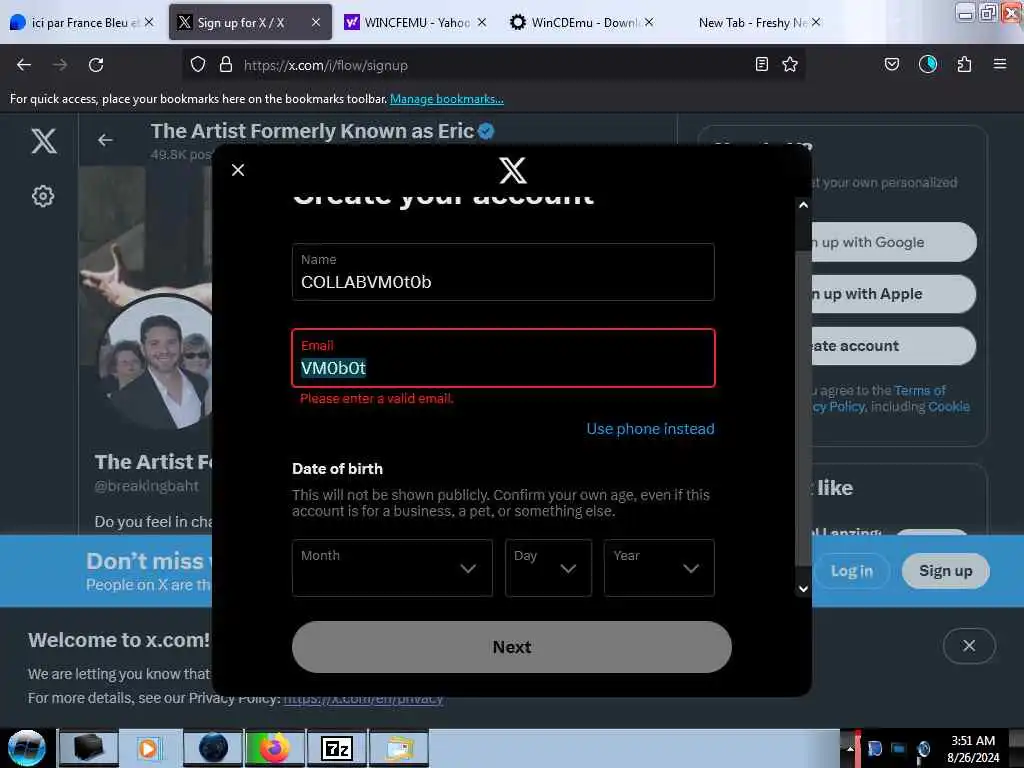Image resolution: width=1024 pixels, height=768 pixels.
Task: Open the Terms of Service link
Action: [920, 390]
